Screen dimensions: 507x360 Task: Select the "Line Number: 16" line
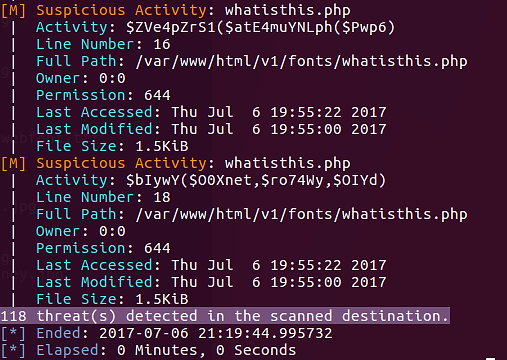click(103, 44)
